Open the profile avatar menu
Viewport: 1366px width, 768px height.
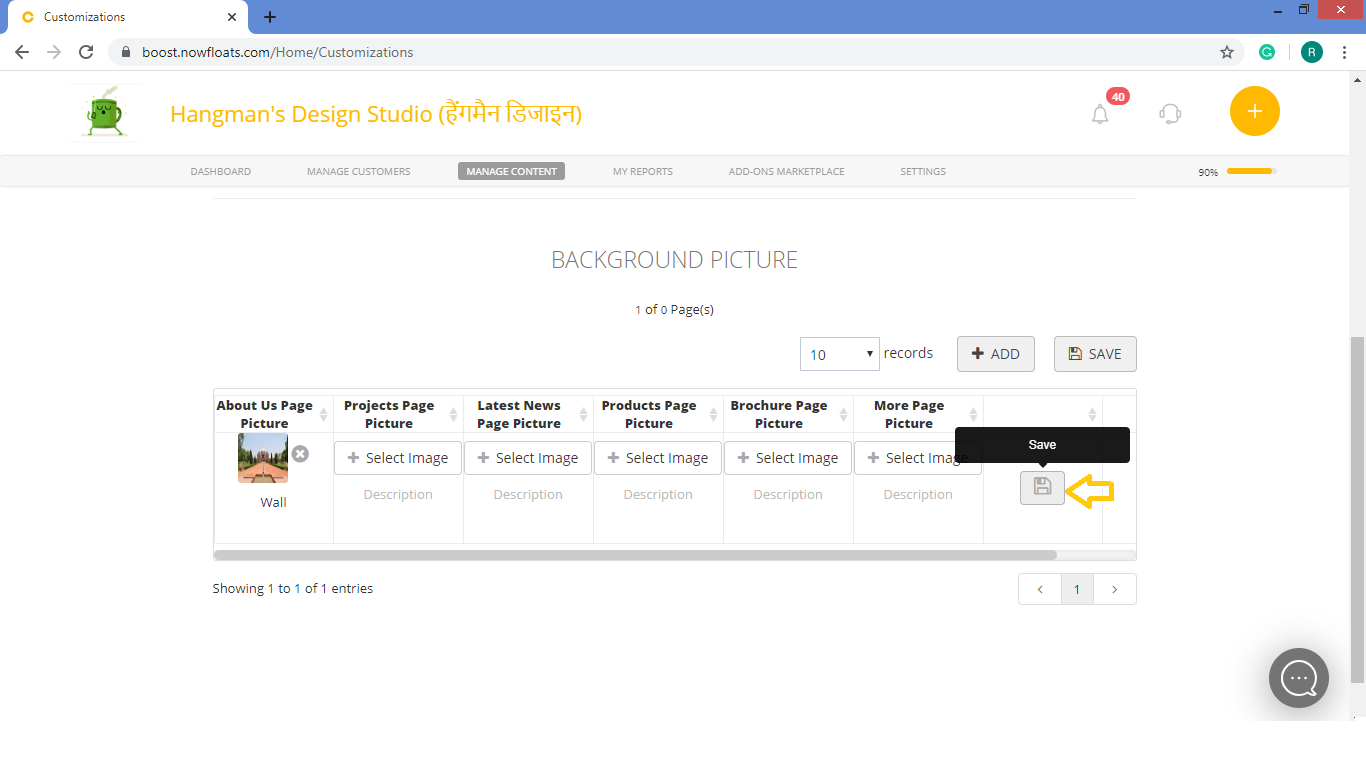1311,51
